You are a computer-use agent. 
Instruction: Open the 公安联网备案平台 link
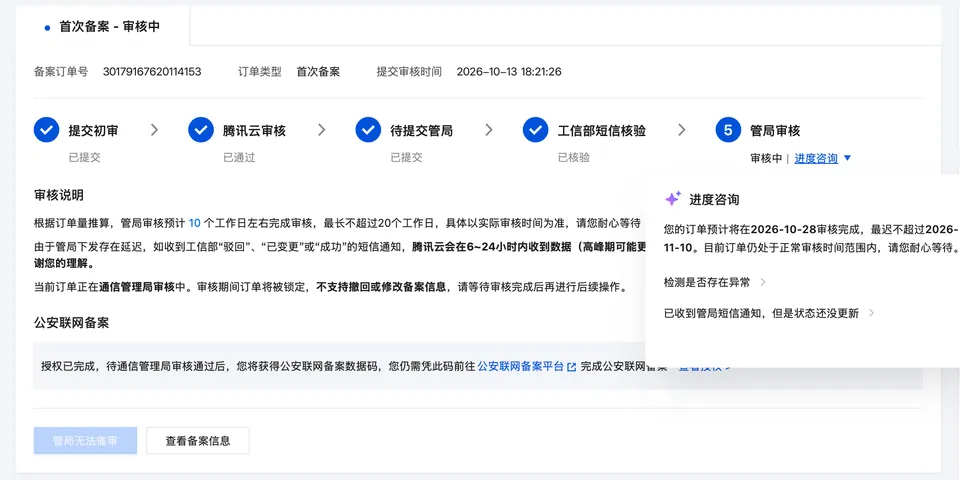tap(520, 367)
